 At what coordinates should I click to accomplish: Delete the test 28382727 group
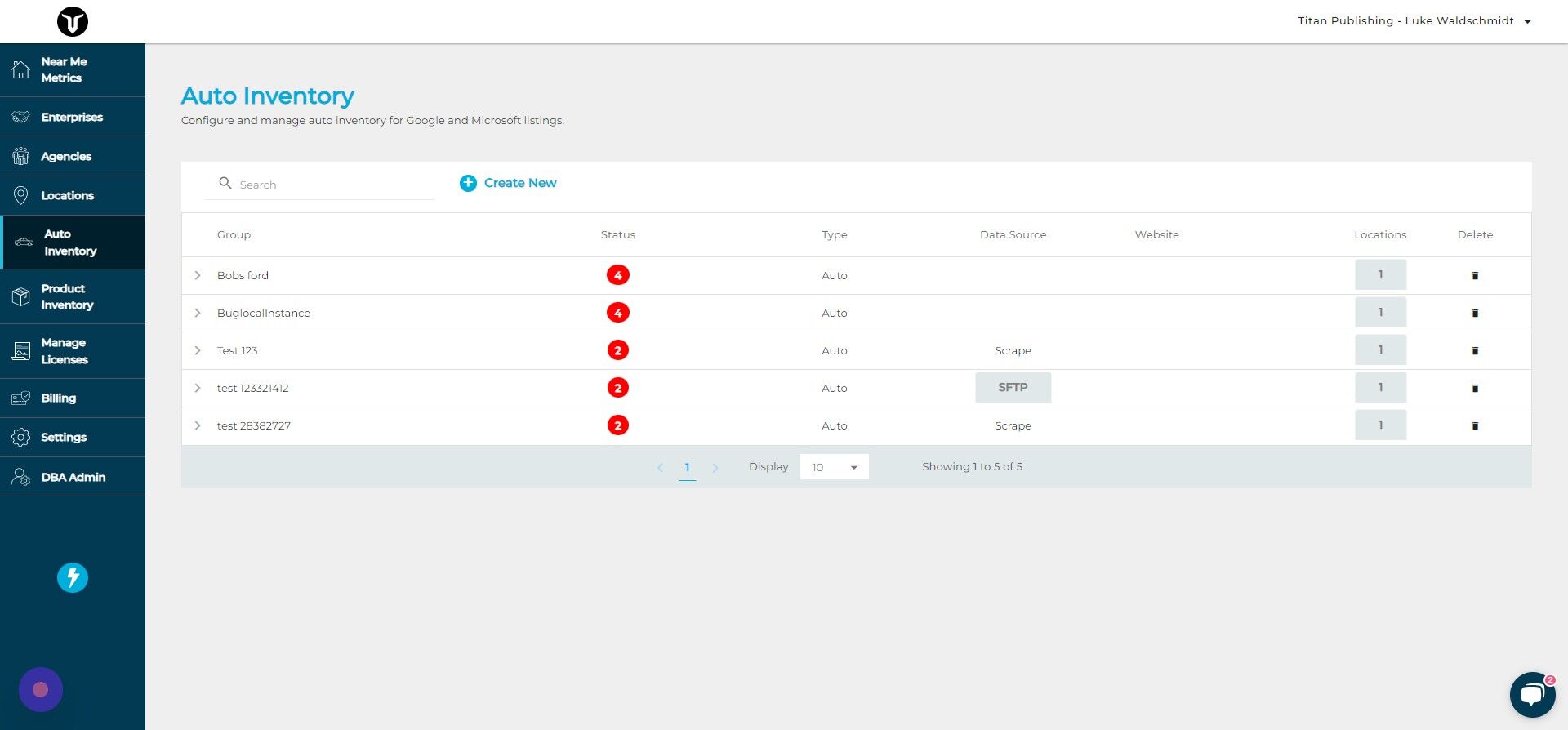click(1475, 426)
